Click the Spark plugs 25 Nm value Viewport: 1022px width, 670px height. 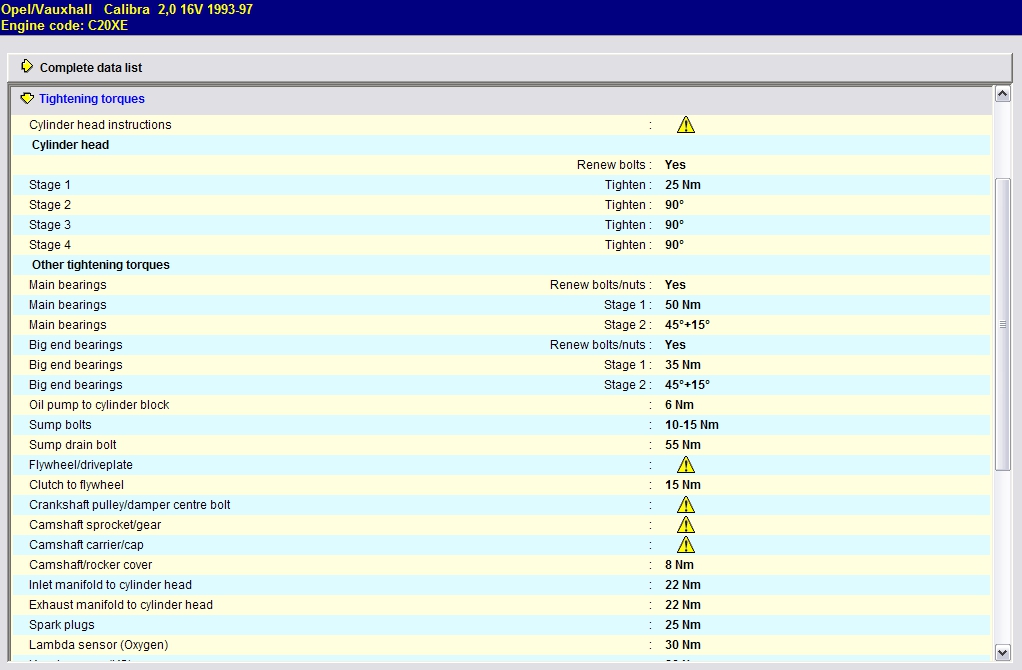682,625
